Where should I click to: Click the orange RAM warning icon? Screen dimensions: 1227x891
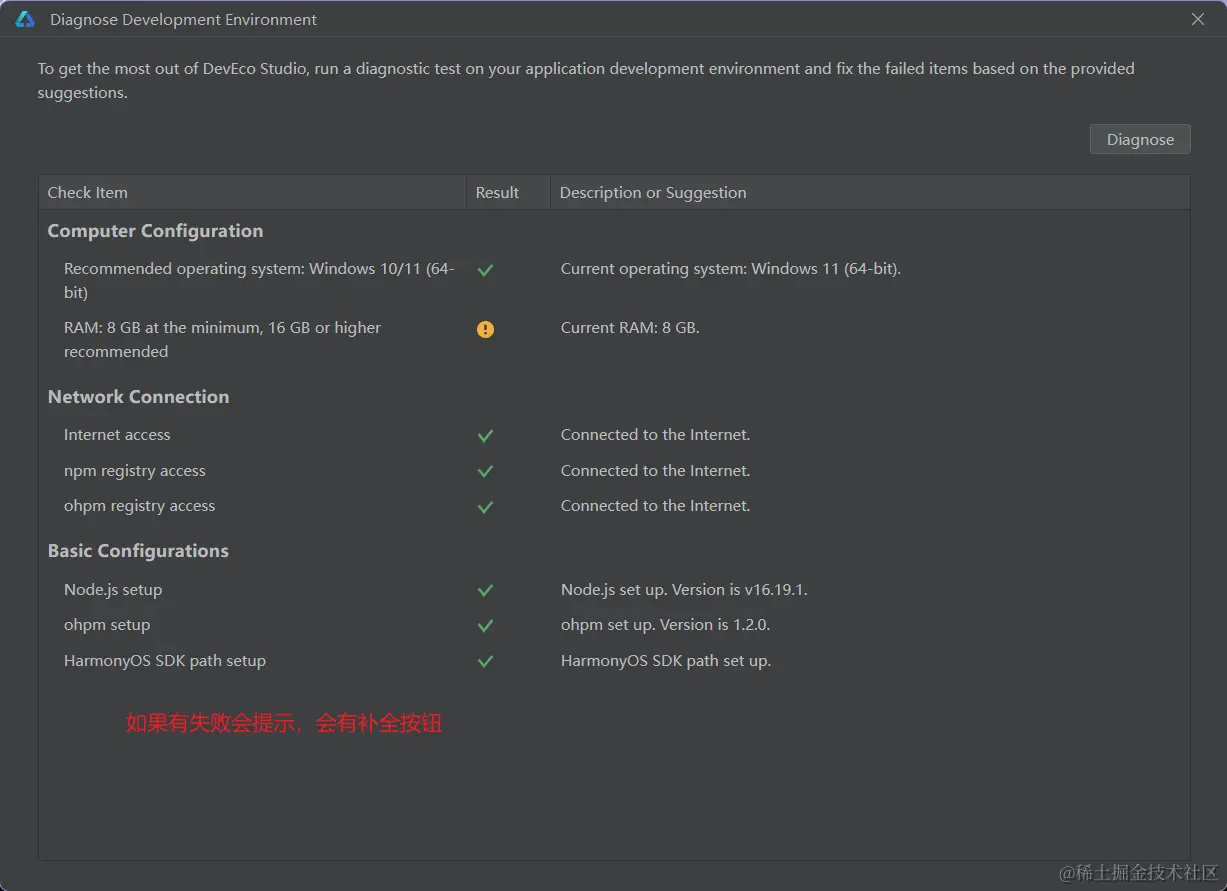tap(485, 329)
